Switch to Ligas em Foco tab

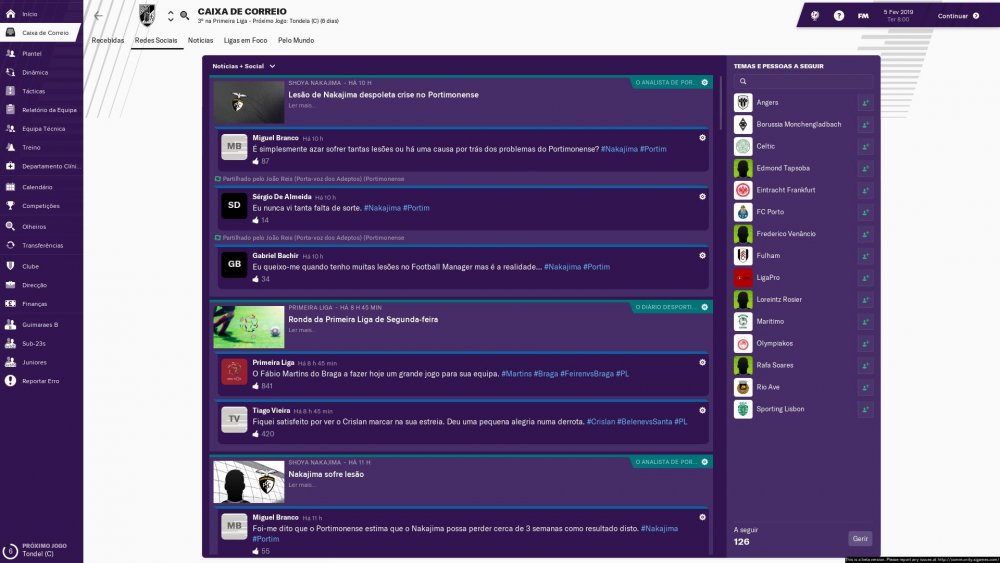[246, 40]
